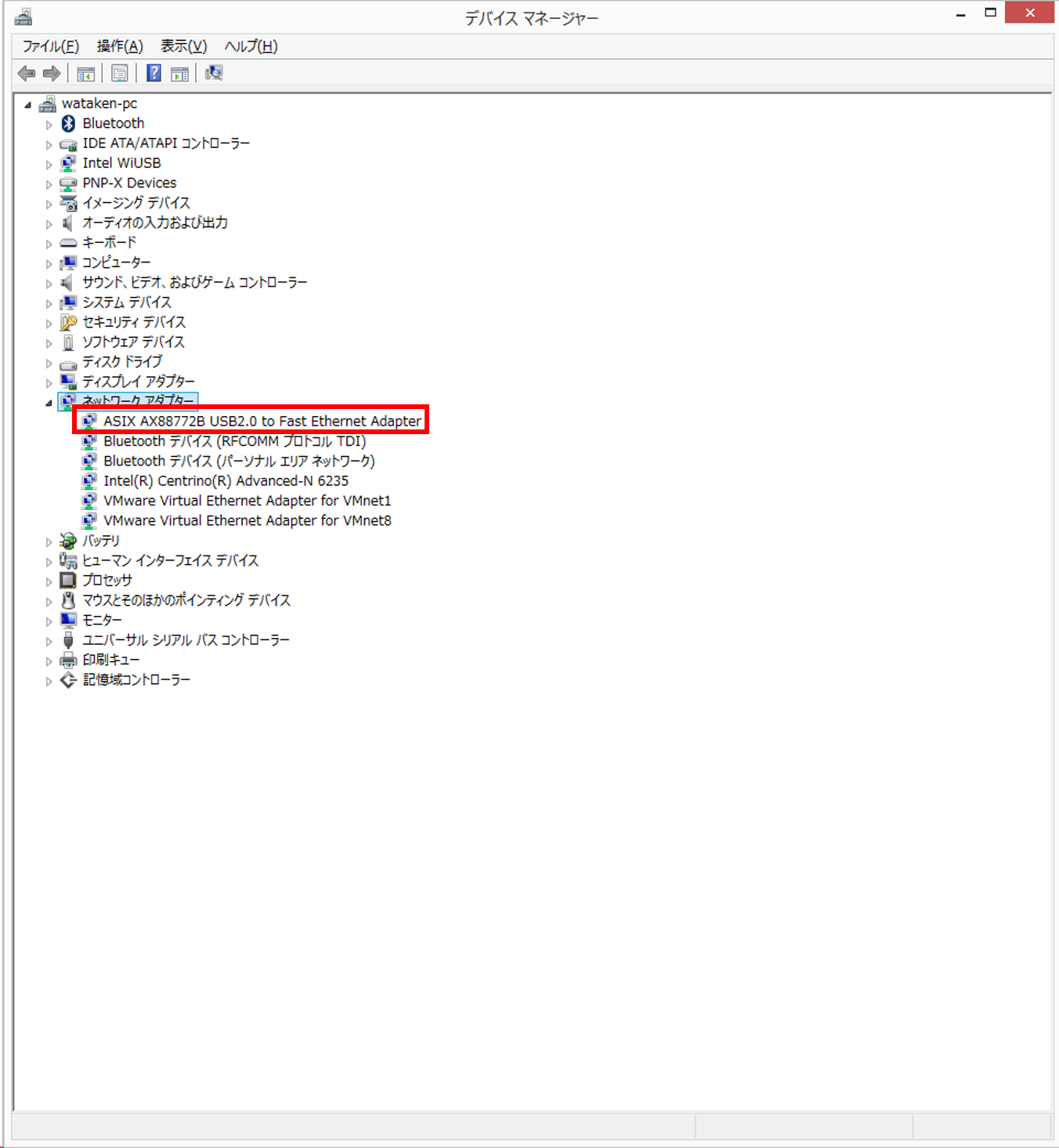Image resolution: width=1059 pixels, height=1148 pixels.
Task: Click the コンピューター monitor icon
Action: tap(68, 263)
